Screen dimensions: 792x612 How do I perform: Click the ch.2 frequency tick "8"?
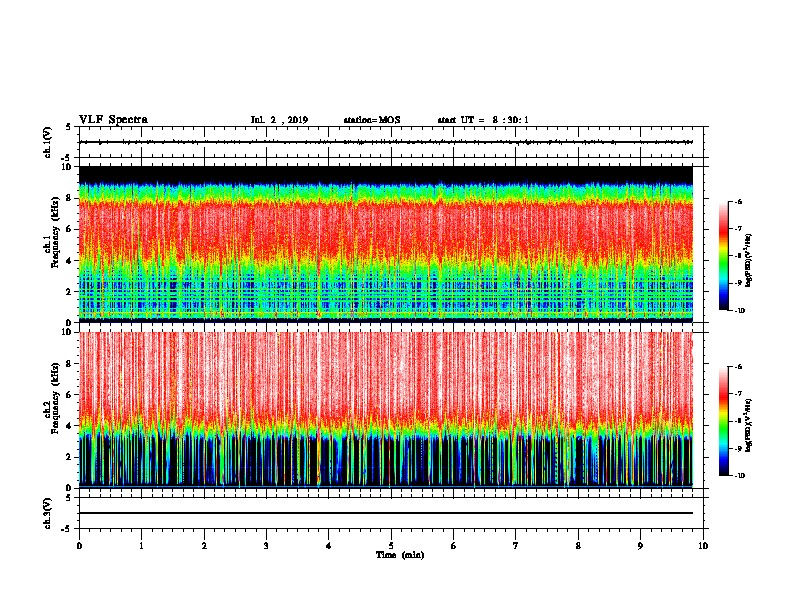click(x=69, y=364)
